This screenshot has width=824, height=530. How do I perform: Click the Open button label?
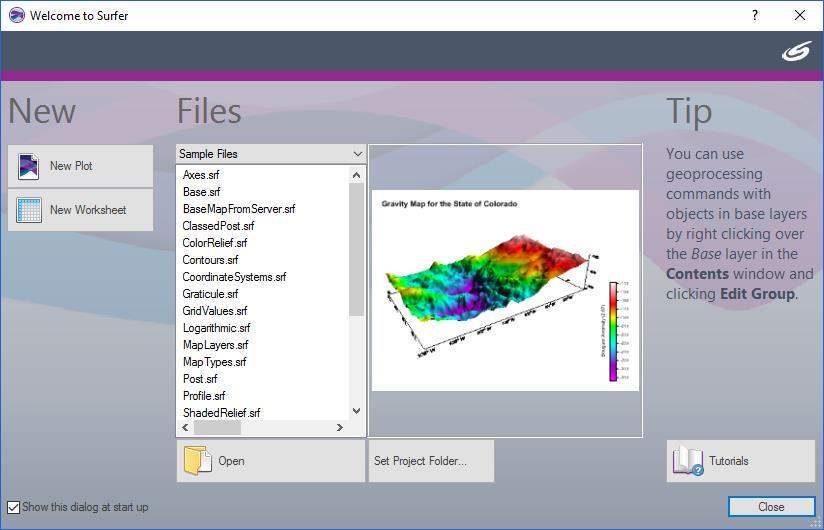click(231, 461)
